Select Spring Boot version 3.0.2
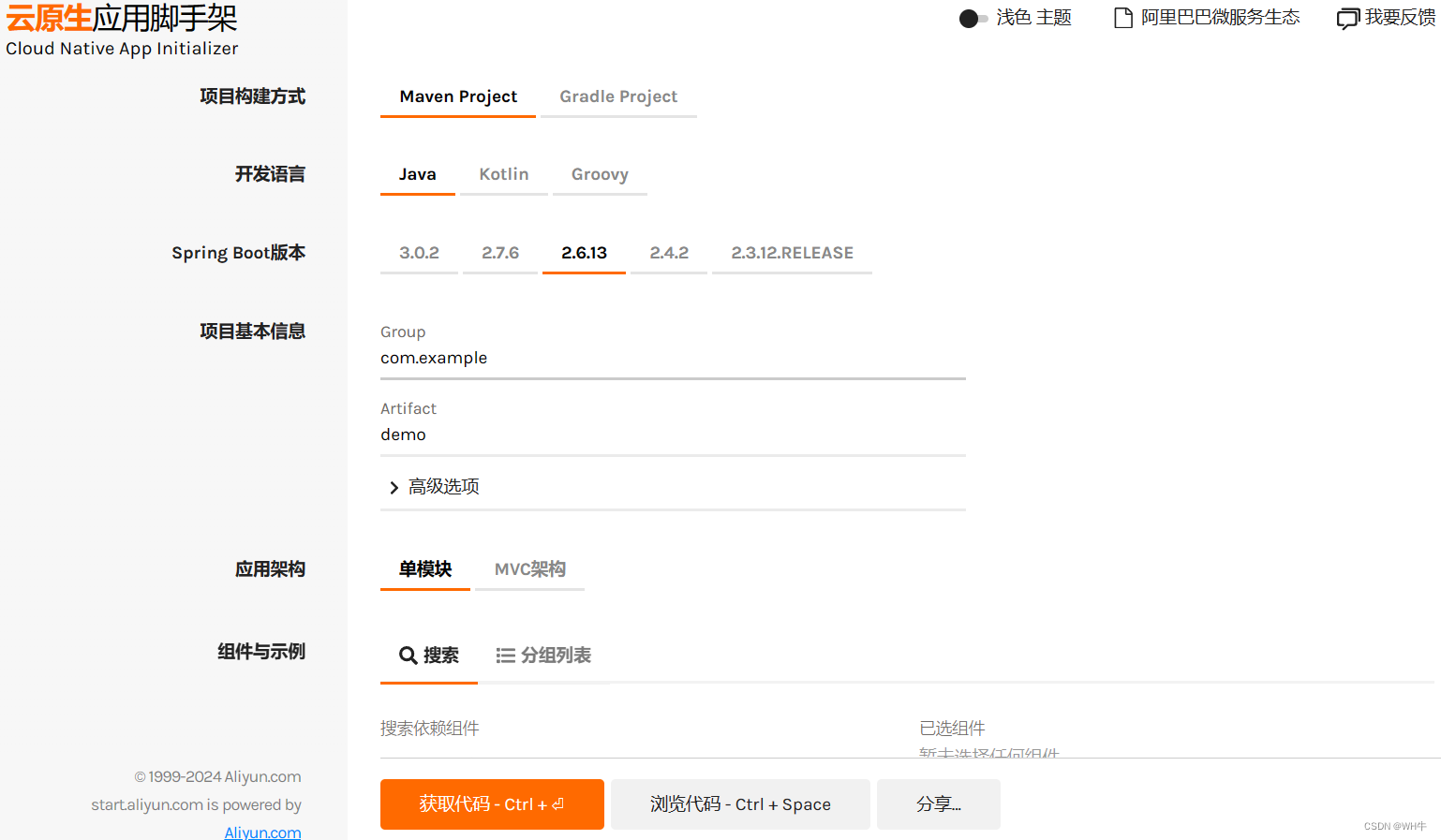Image resolution: width=1441 pixels, height=840 pixels. point(419,254)
